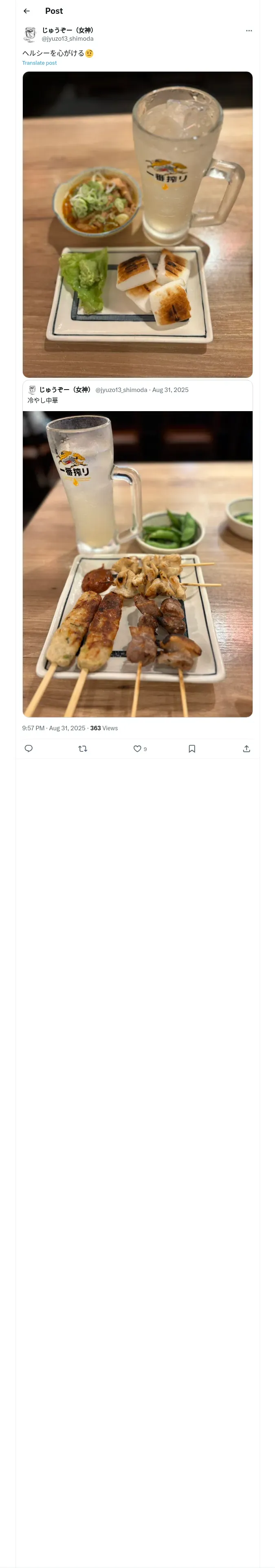Click the like count number 9
275x1568 pixels.
click(145, 749)
